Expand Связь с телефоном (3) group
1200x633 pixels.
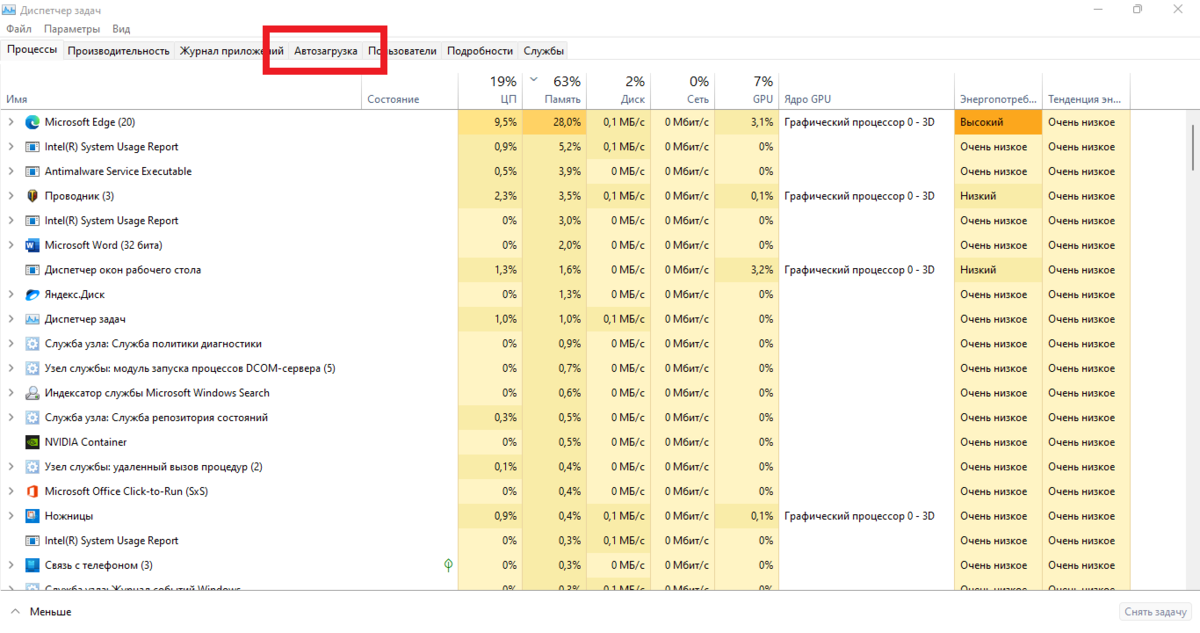click(x=11, y=565)
